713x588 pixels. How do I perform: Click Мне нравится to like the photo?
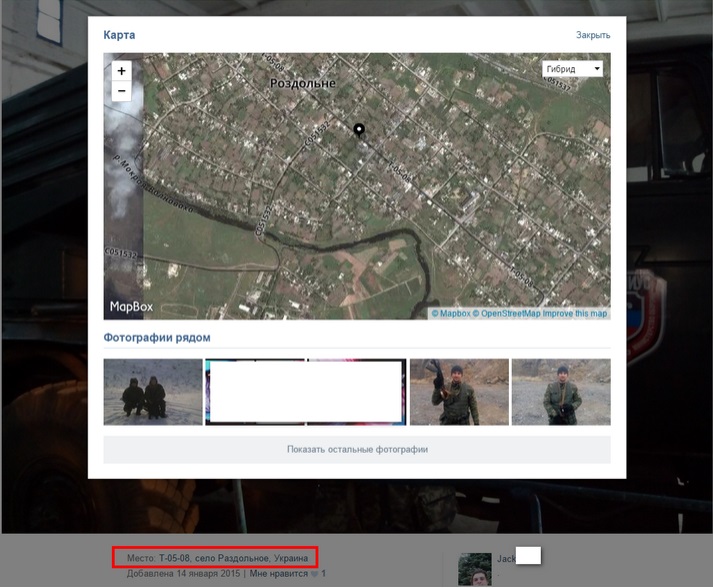click(x=278, y=574)
